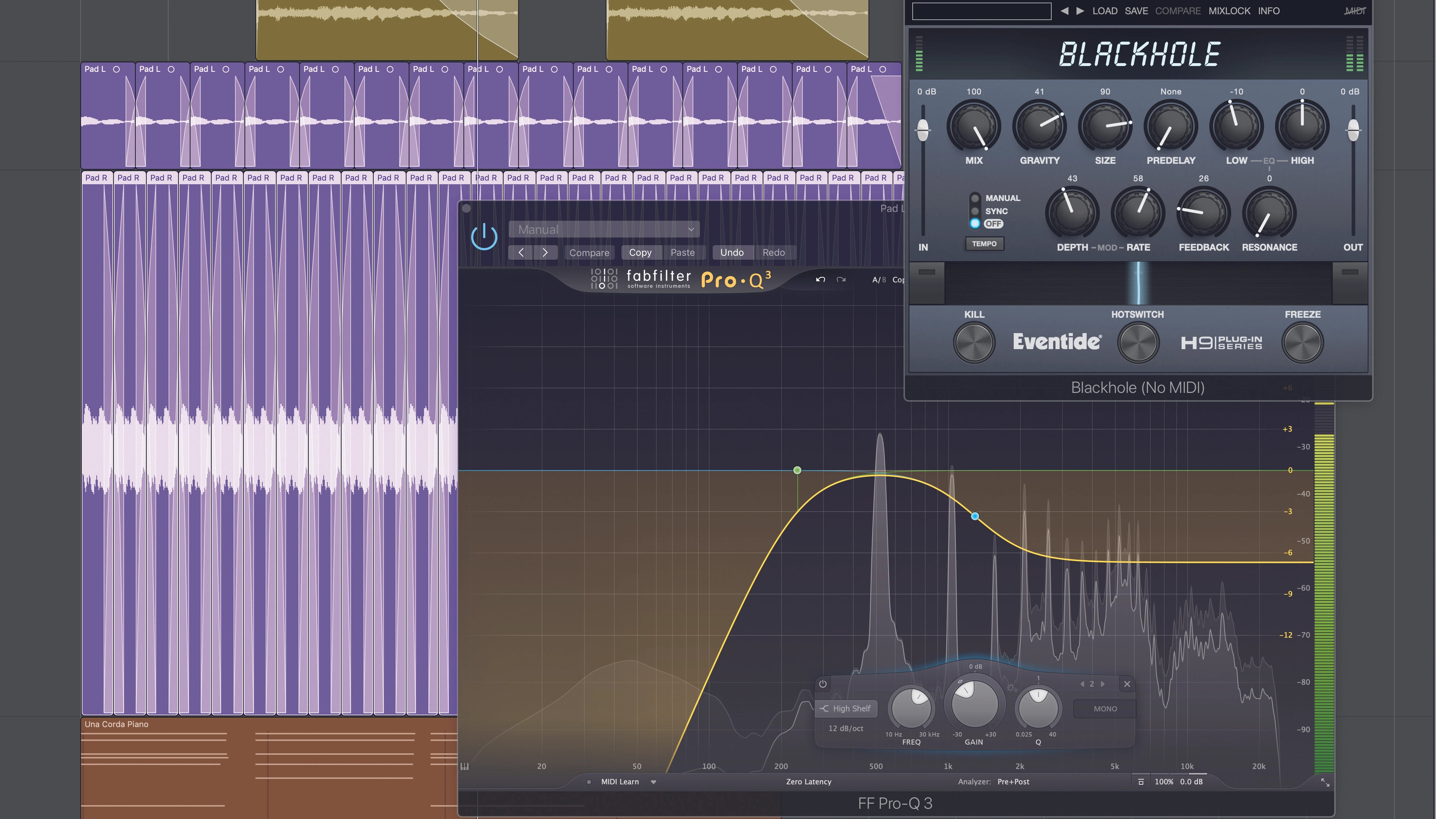Toggle the Pro-Q 3 plugin power button

pos(484,237)
